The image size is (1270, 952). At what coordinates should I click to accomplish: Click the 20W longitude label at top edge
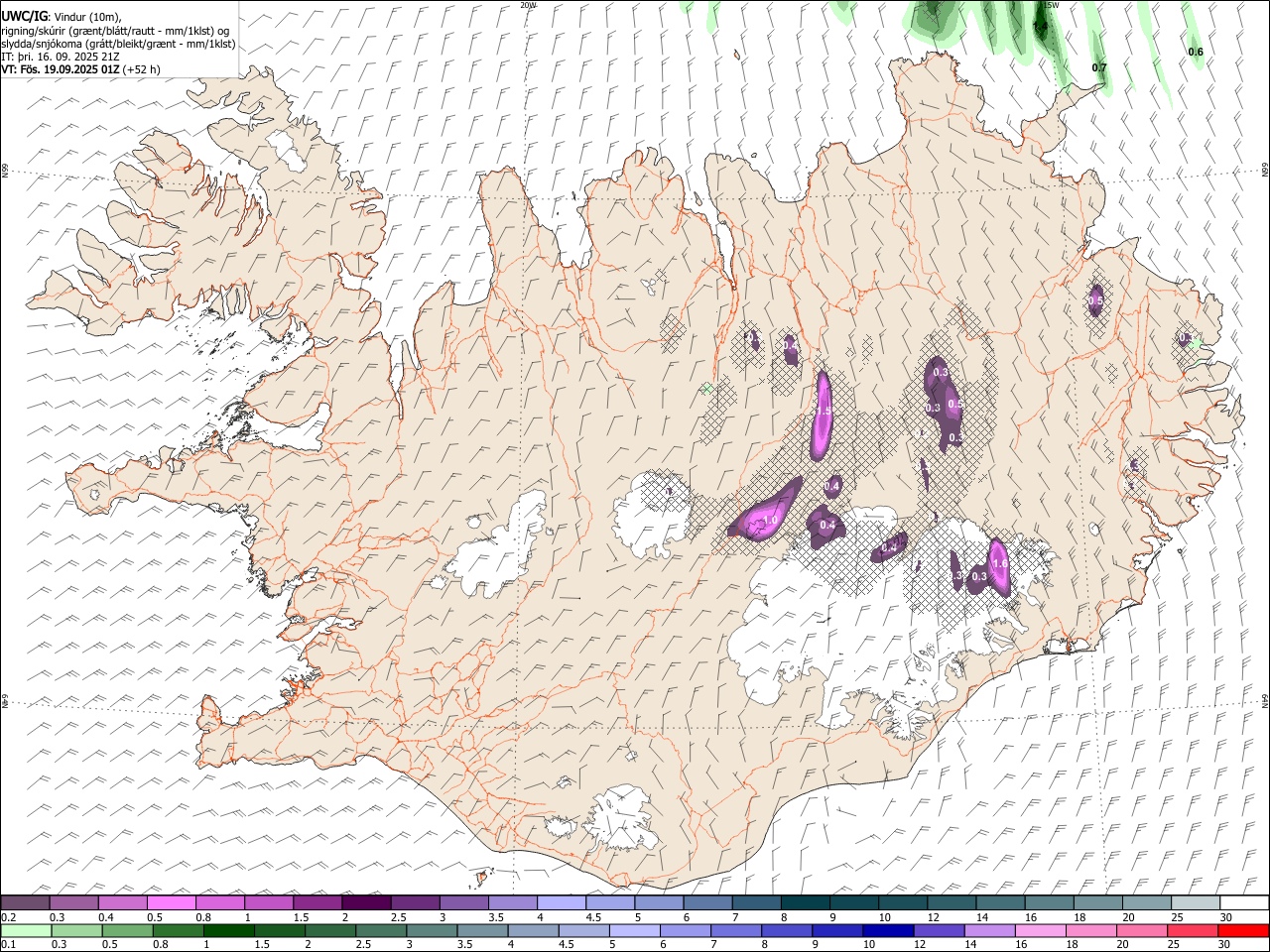point(528,5)
